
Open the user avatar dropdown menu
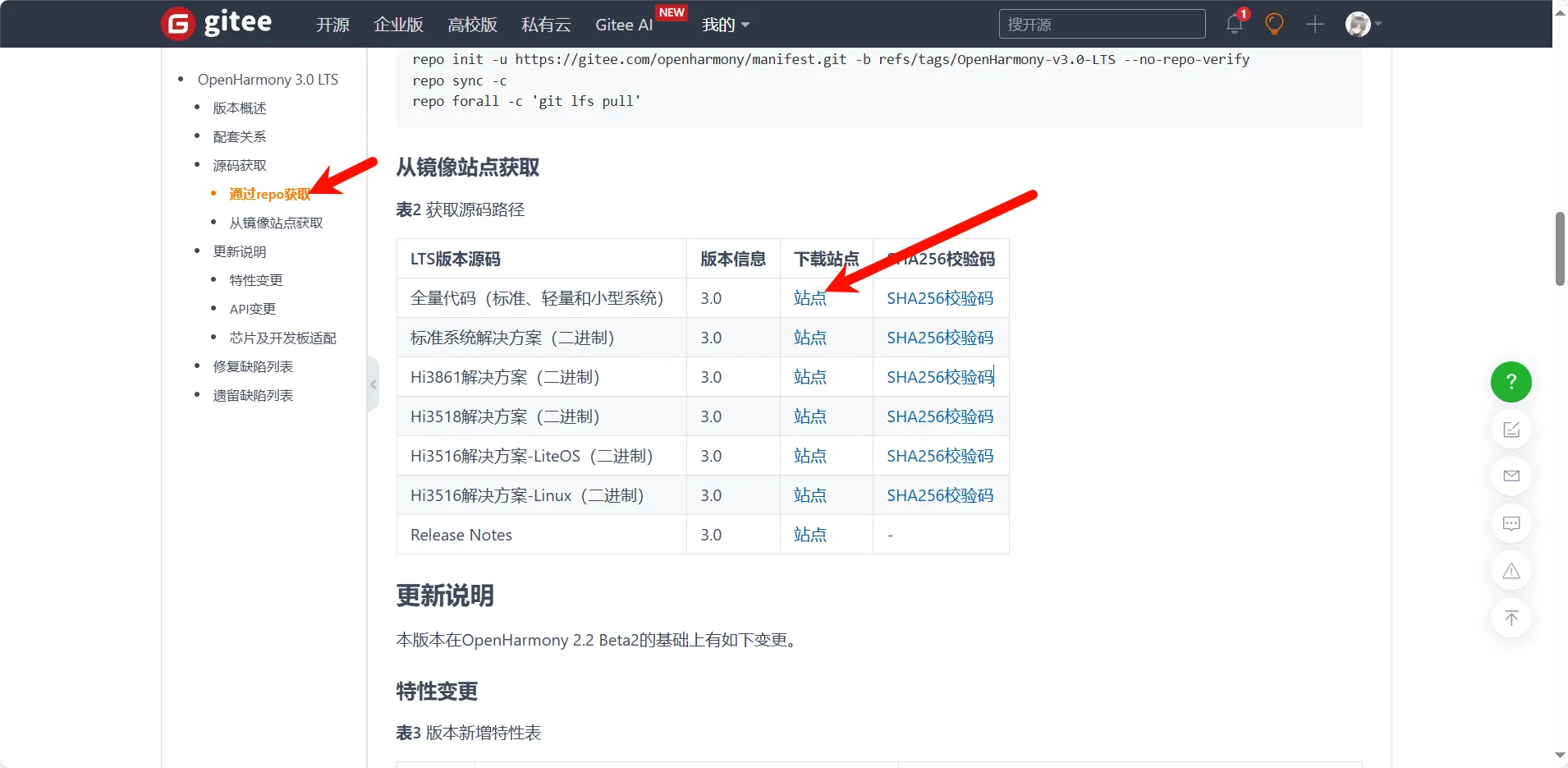coord(1363,24)
